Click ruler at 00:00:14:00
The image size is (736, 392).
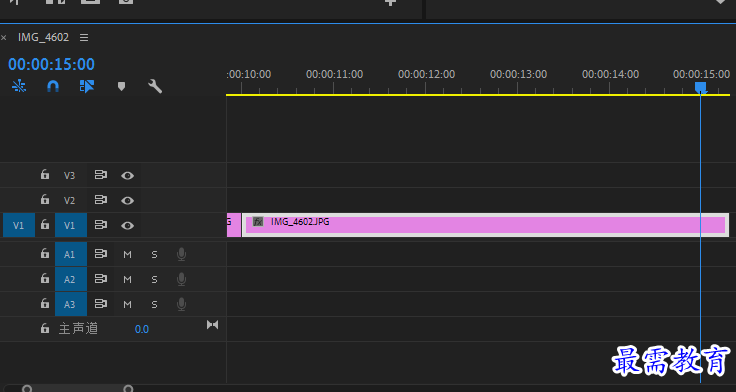(x=610, y=74)
